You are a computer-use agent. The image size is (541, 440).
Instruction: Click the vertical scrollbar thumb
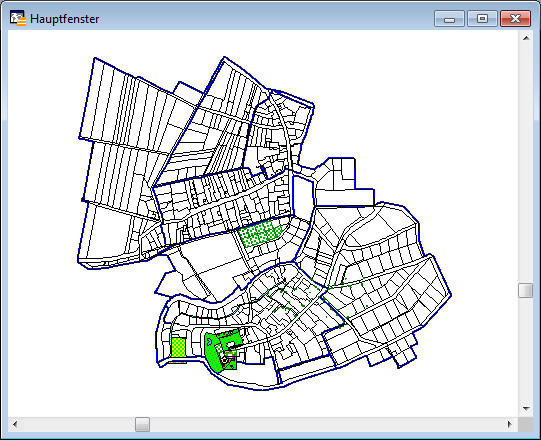coord(526,290)
